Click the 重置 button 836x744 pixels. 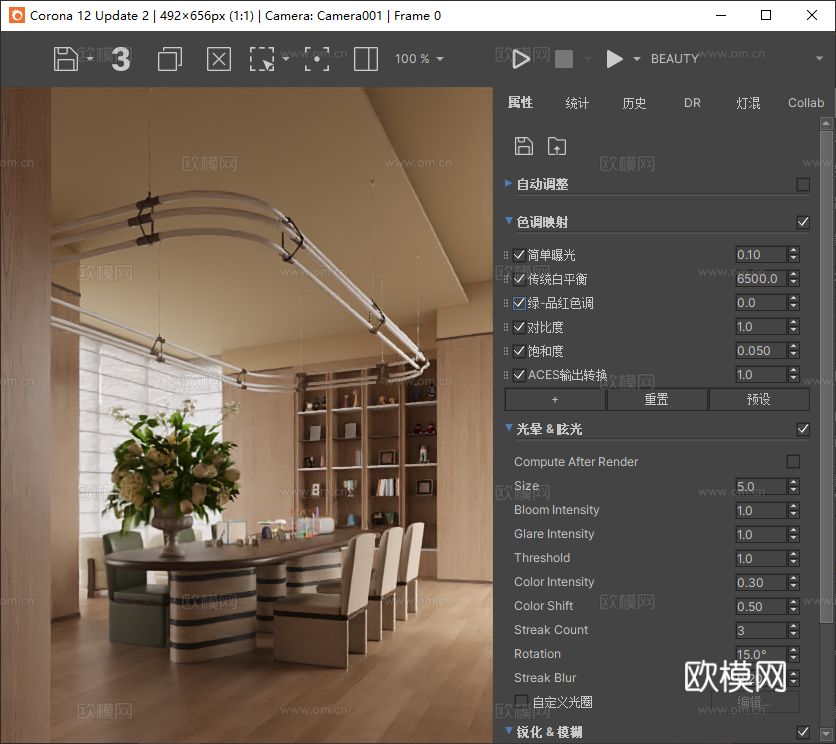pos(657,398)
